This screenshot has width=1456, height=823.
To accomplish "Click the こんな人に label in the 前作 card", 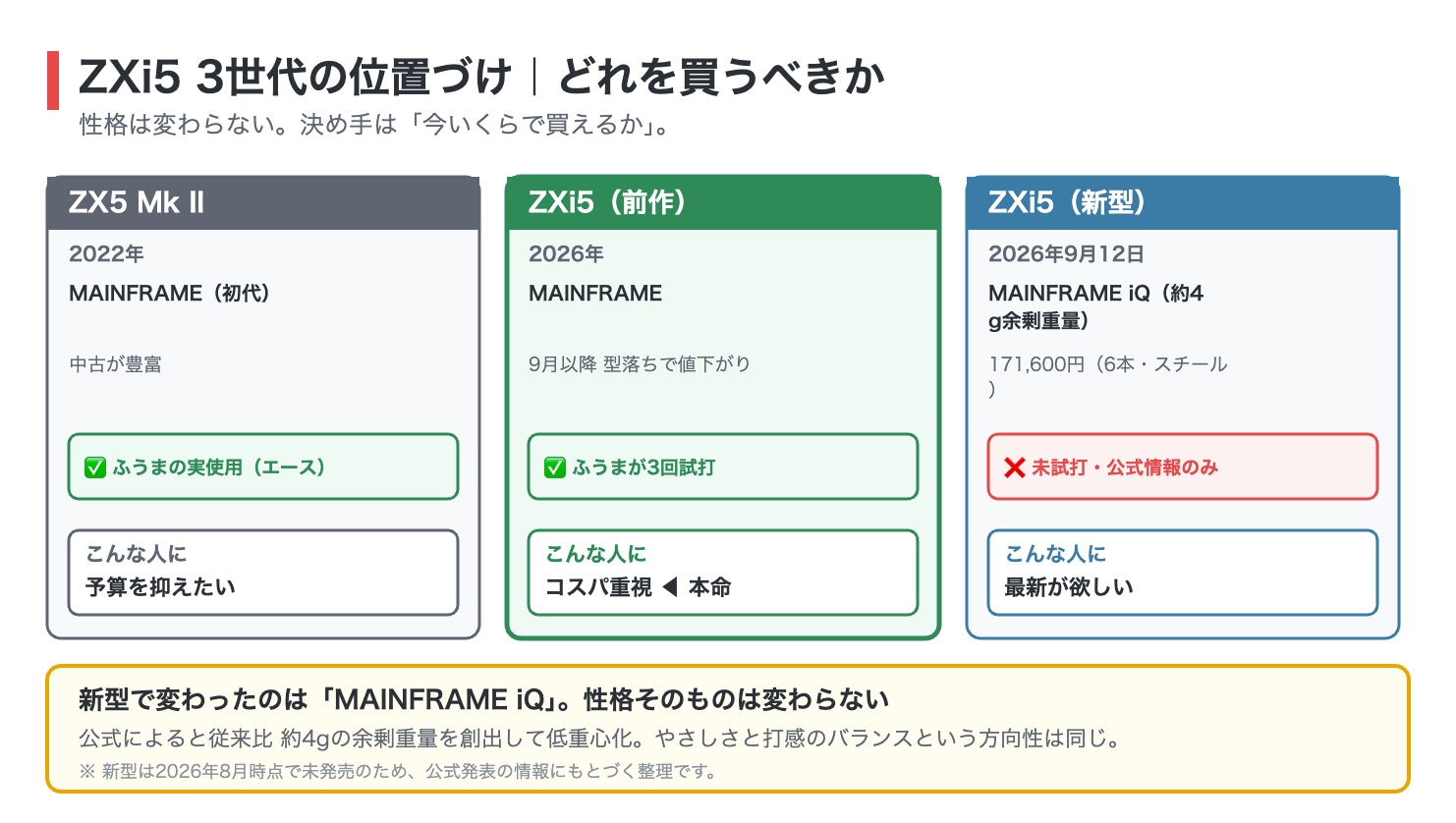I will [595, 554].
